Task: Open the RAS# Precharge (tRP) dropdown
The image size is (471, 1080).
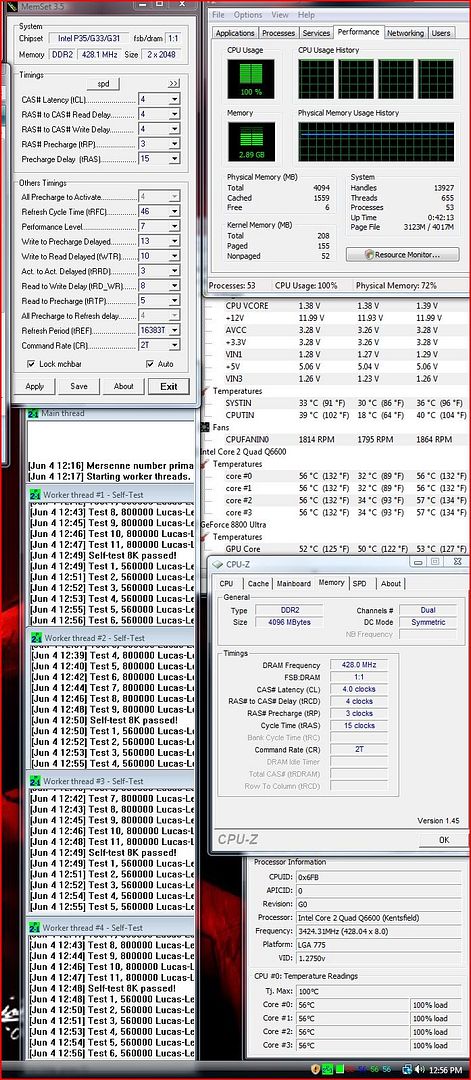Action: (174, 144)
